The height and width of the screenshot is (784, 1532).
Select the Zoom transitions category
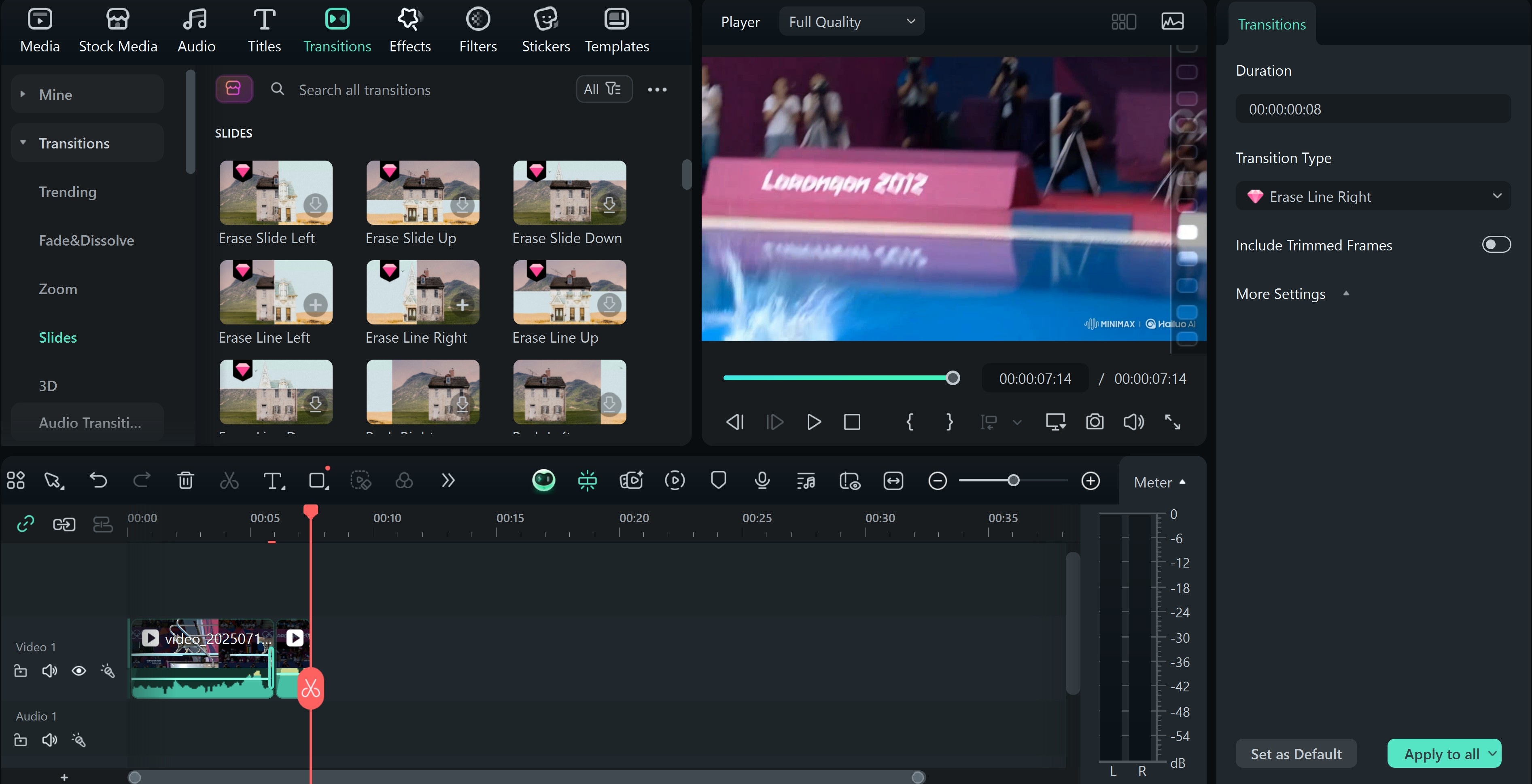pos(58,289)
